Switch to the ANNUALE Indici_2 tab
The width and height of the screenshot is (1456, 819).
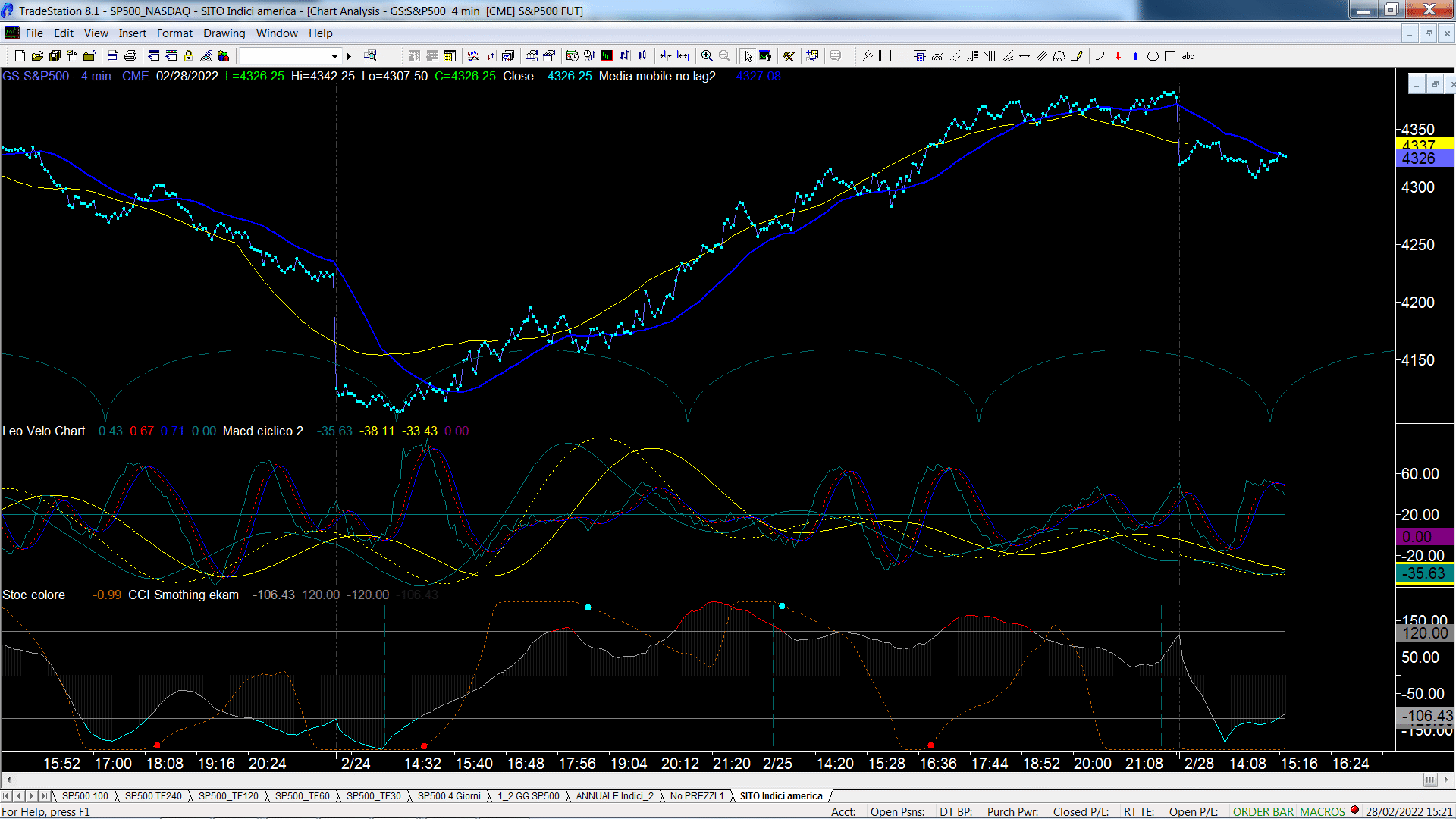click(614, 796)
